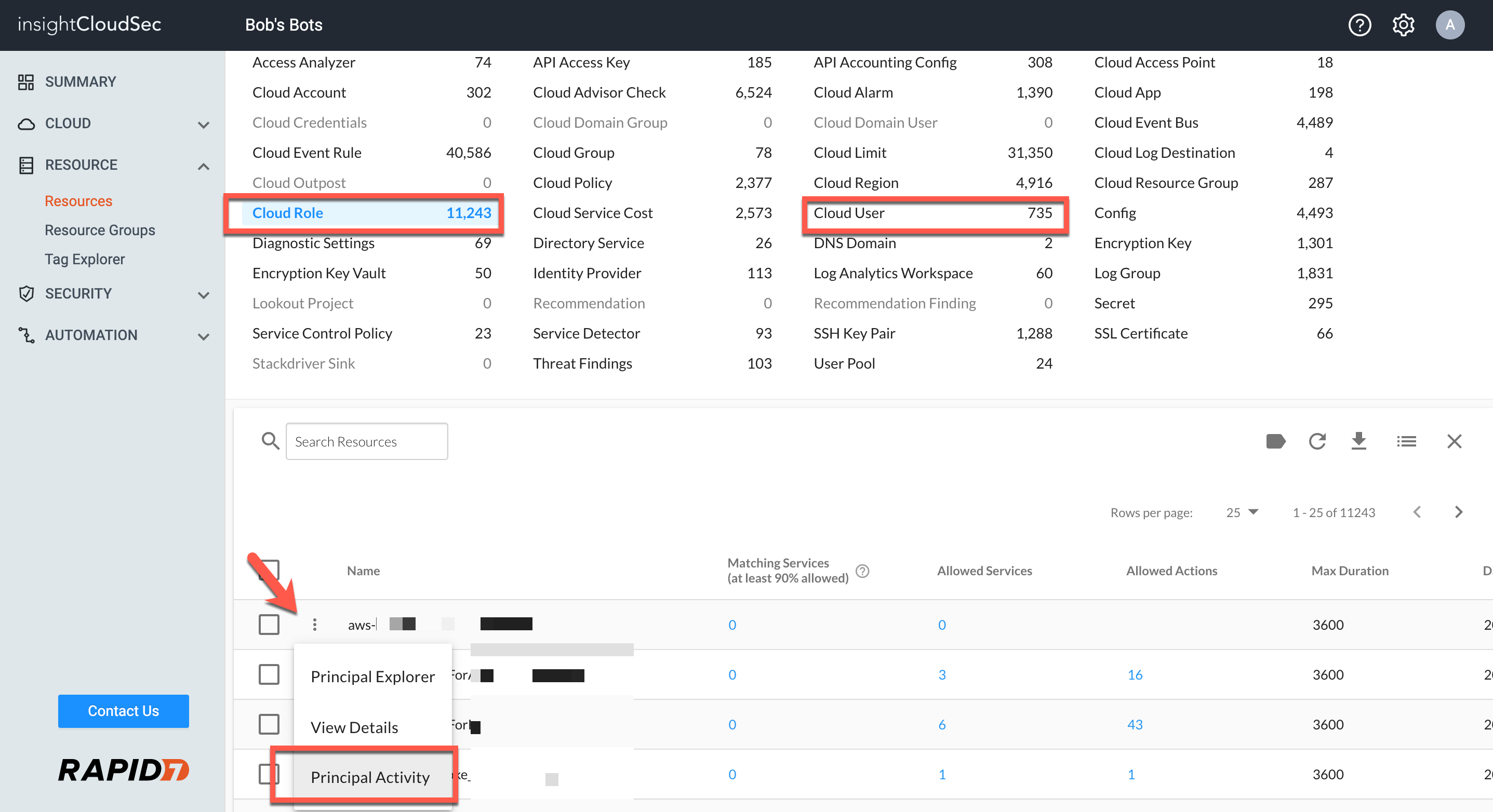Open the help question mark icon
Screen dimensions: 1493x812
(x=1359, y=25)
